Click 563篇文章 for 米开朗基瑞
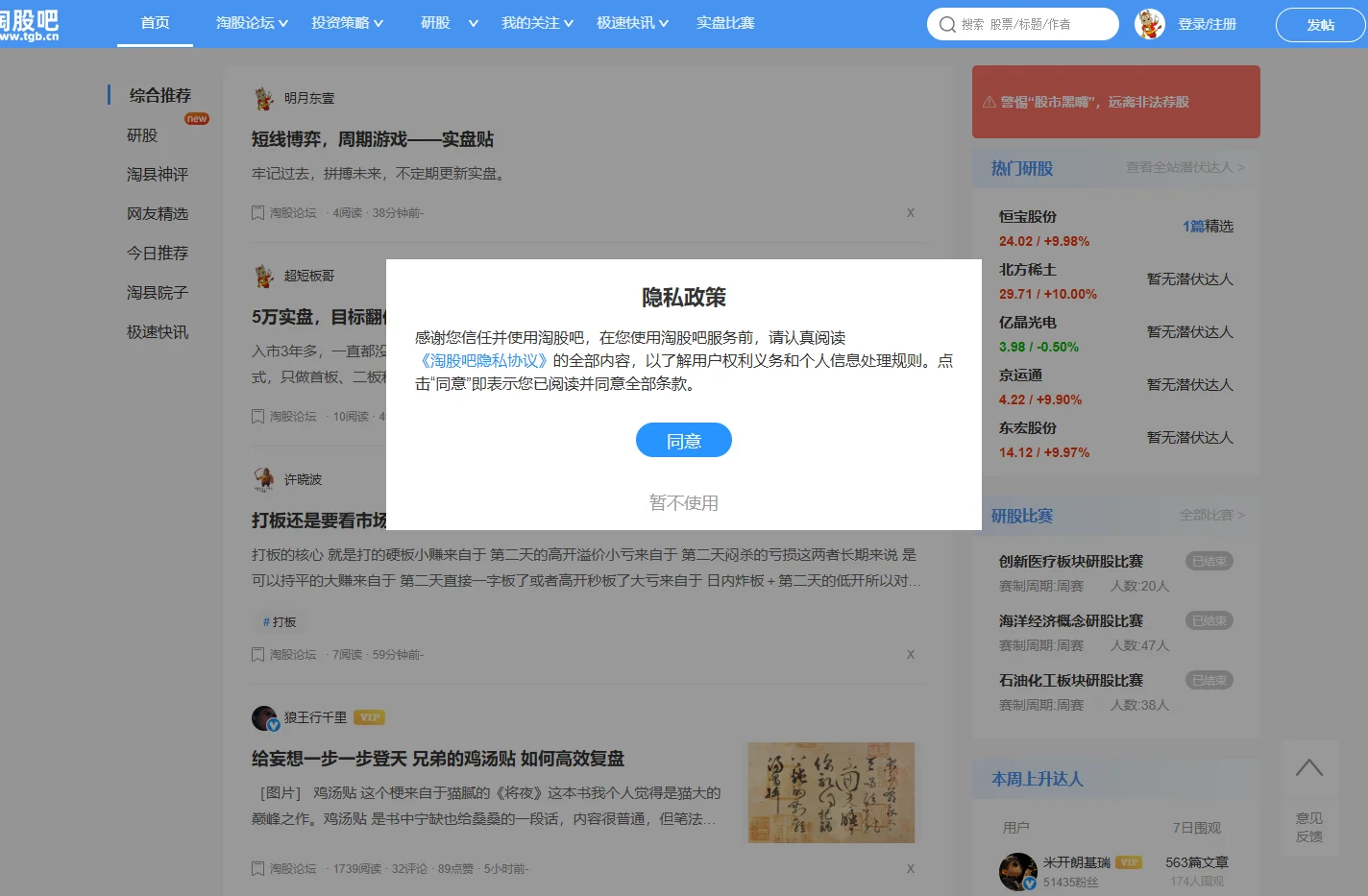The width and height of the screenshot is (1368, 896). point(1197,862)
